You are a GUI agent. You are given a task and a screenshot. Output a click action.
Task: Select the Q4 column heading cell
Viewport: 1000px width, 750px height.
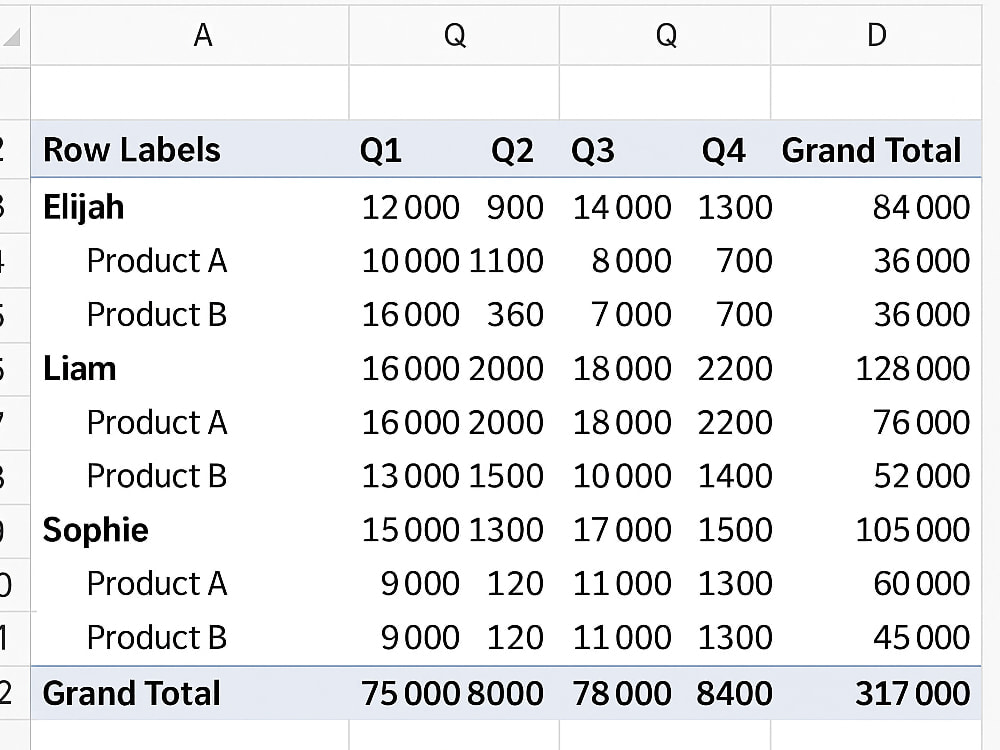coord(723,151)
